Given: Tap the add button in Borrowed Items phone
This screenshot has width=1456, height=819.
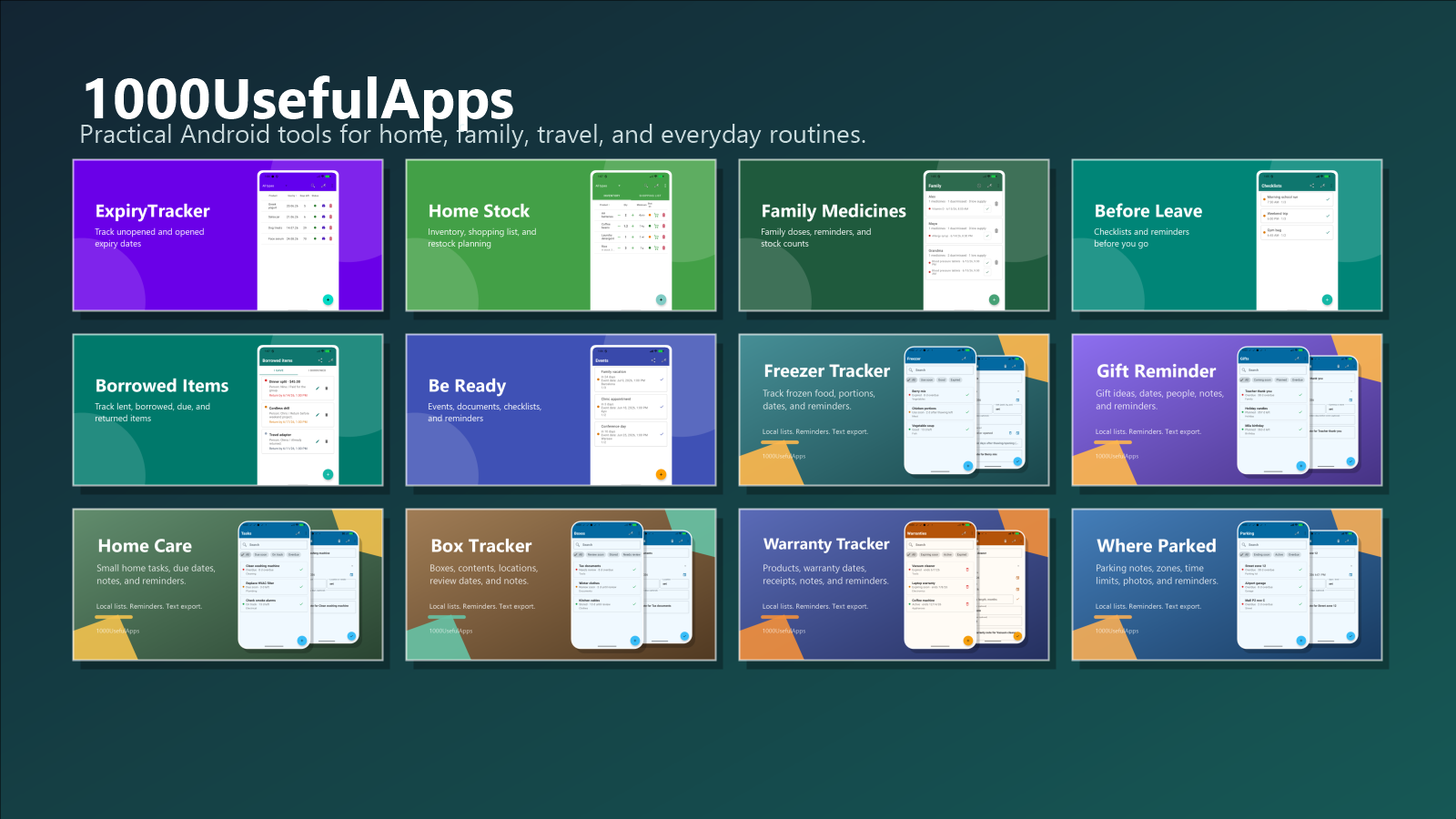Looking at the screenshot, I should coord(328,474).
